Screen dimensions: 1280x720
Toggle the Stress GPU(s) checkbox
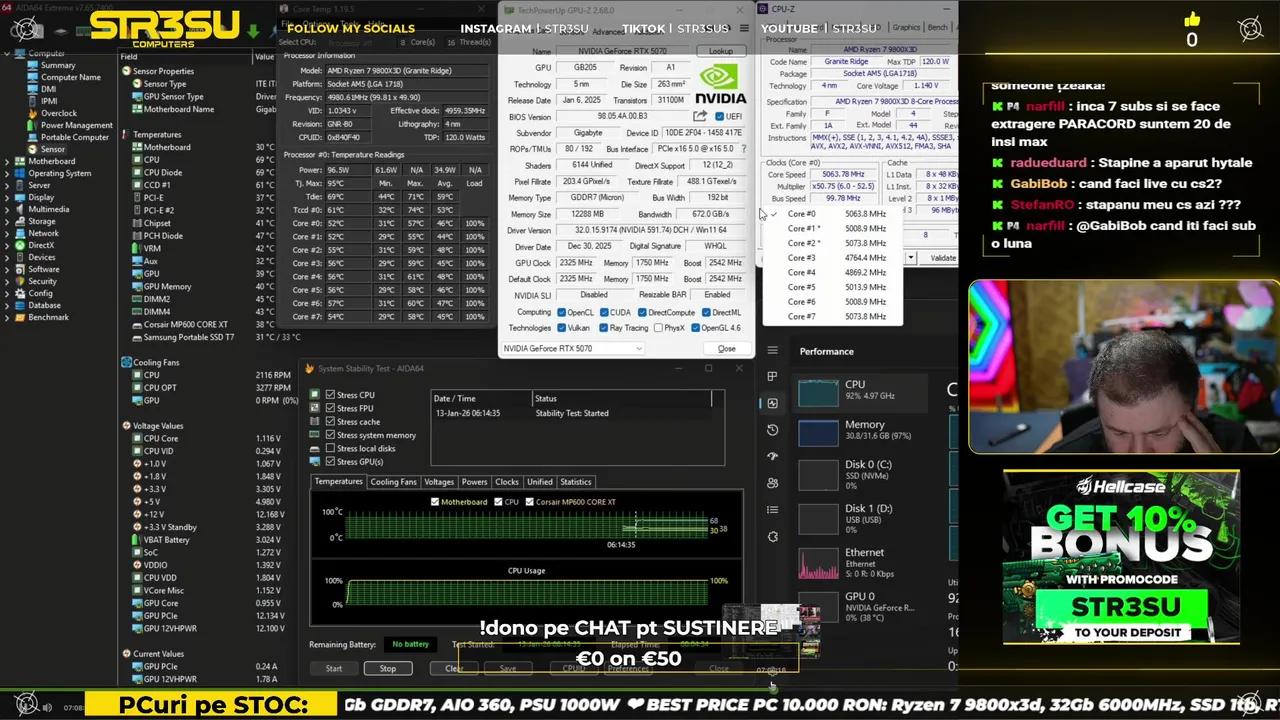[x=330, y=461]
